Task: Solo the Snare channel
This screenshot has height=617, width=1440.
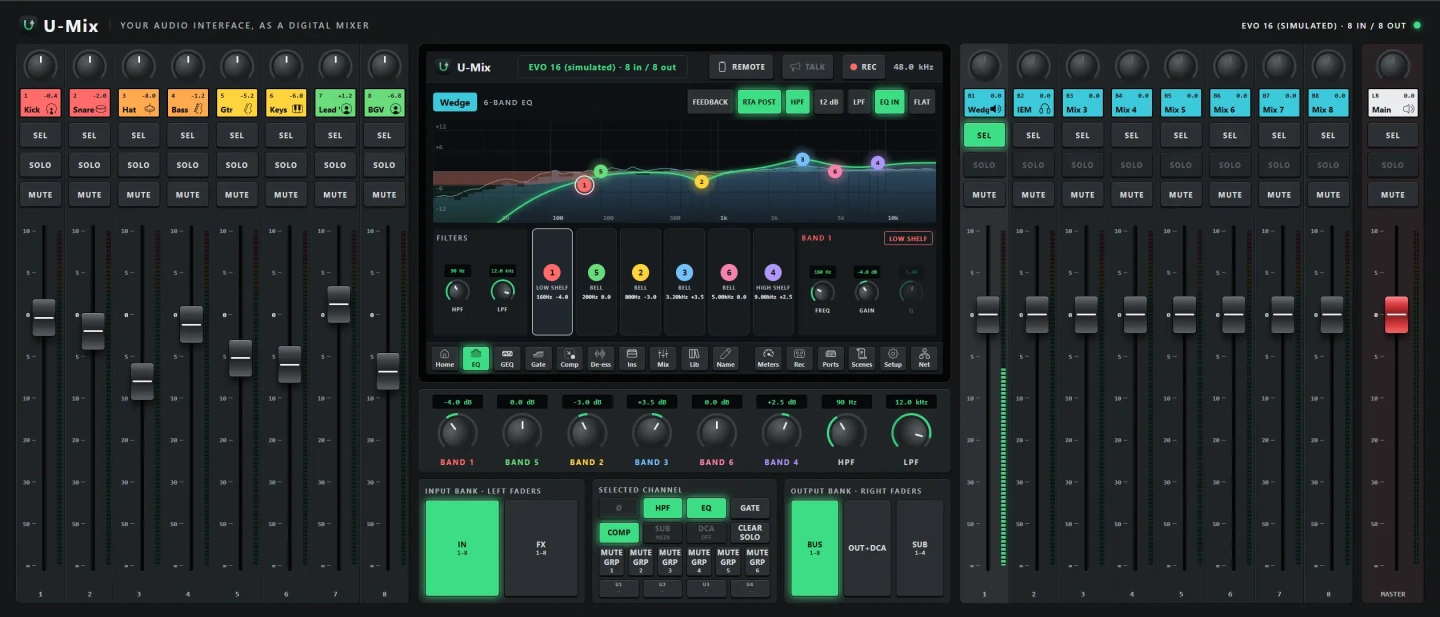Action: point(89,165)
